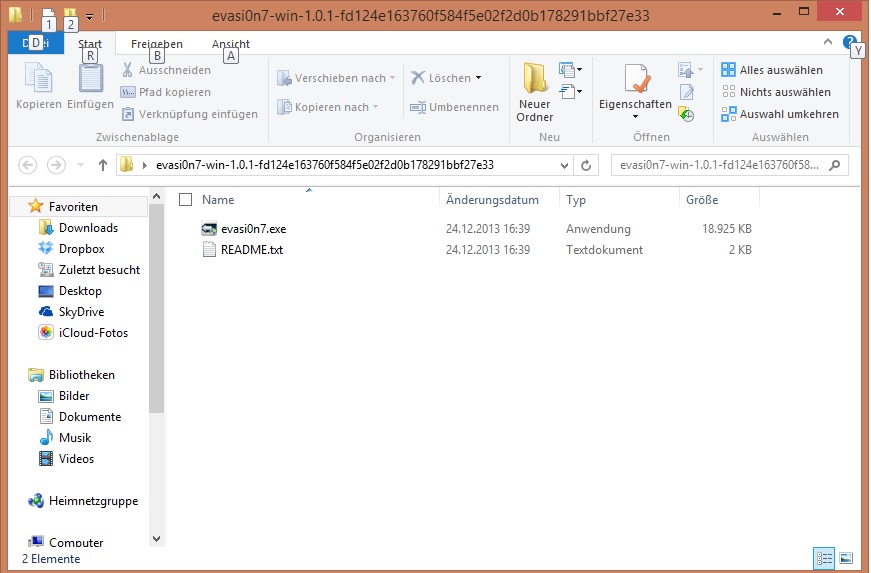Click the Verlauf history icon
This screenshot has height=573, width=871.
687,114
